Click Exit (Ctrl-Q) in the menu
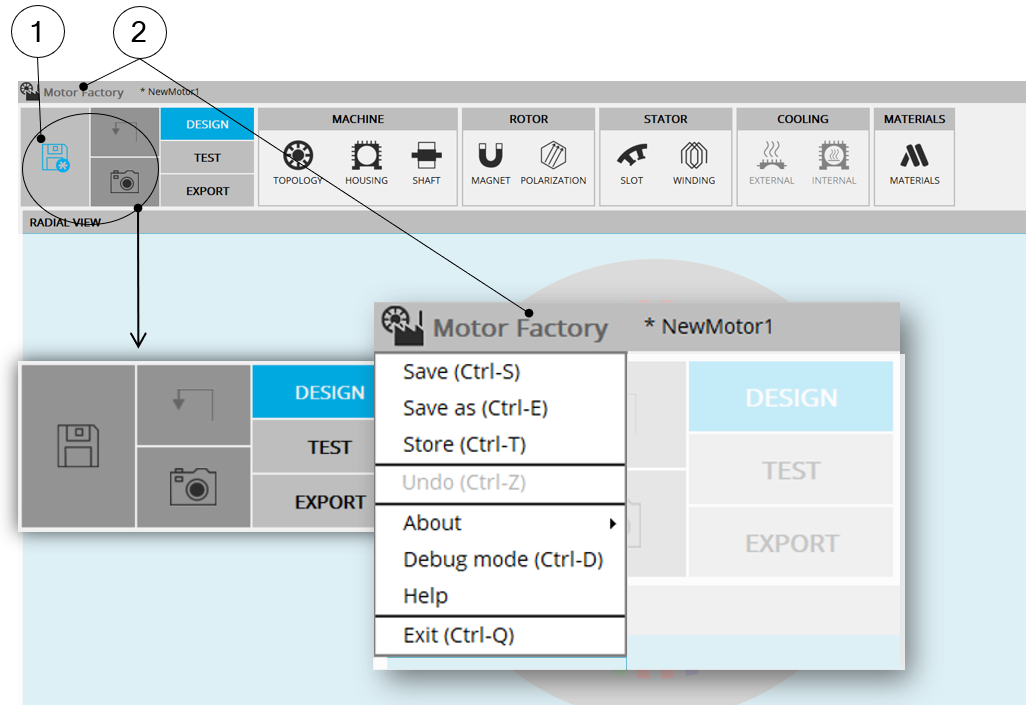1026x705 pixels. (458, 634)
